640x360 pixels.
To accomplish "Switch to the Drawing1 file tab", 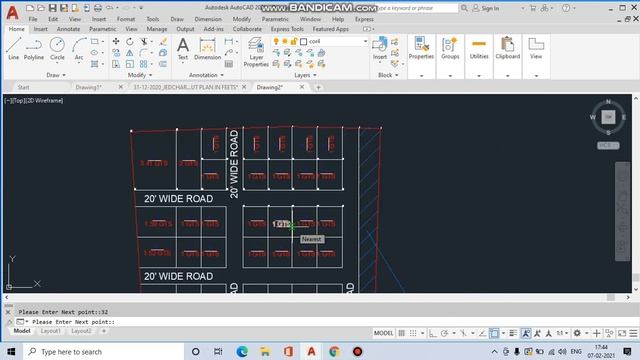I will tap(88, 87).
